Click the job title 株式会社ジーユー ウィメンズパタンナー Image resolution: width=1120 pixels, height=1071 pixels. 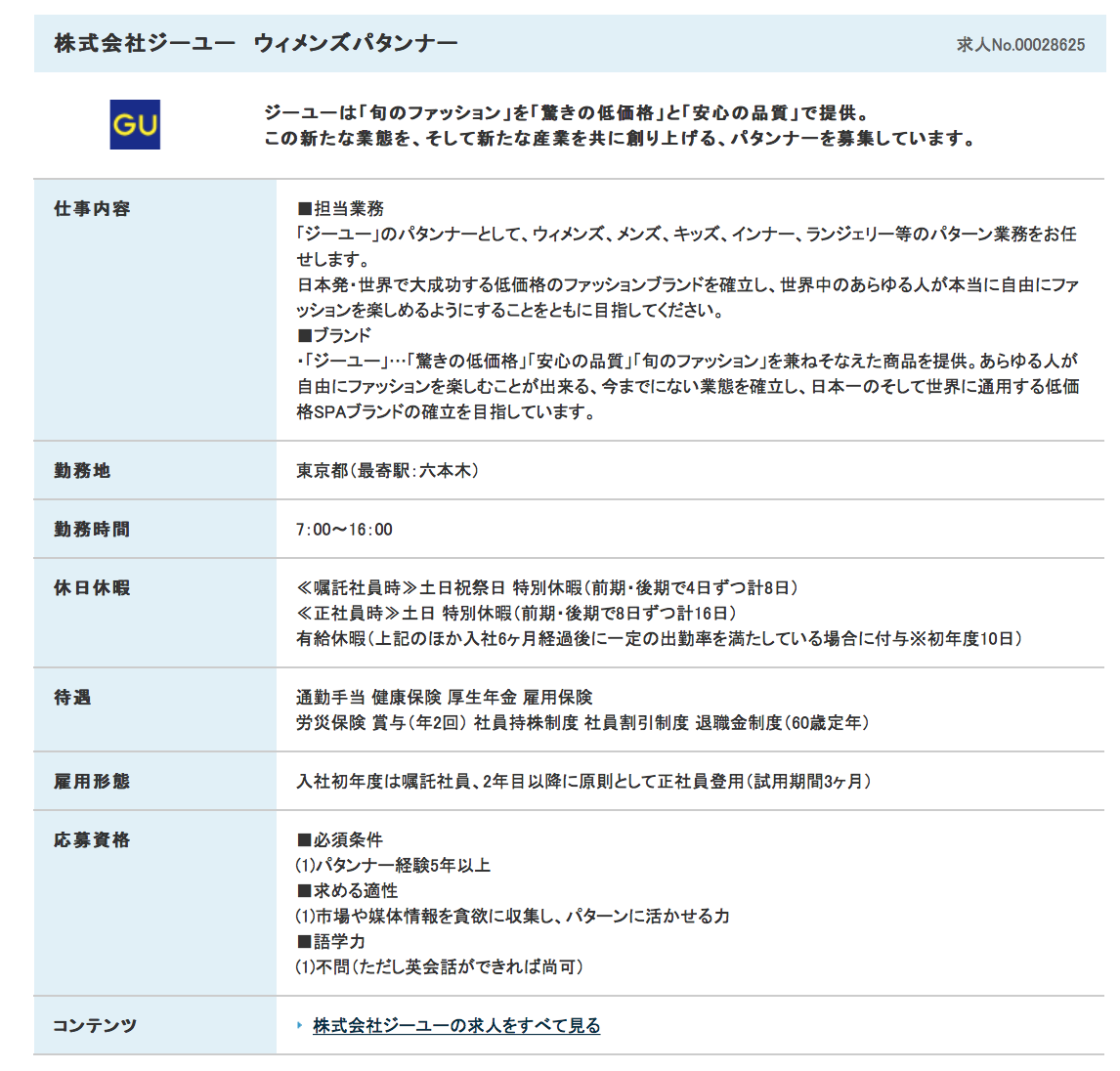pos(256,44)
